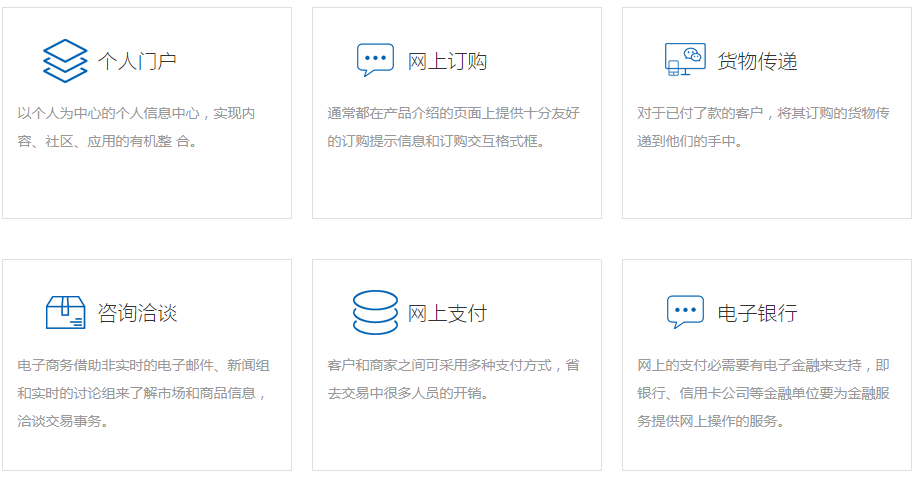The width and height of the screenshot is (918, 477).
Task: Select the 咨询洽谈 heading
Action: 137,313
